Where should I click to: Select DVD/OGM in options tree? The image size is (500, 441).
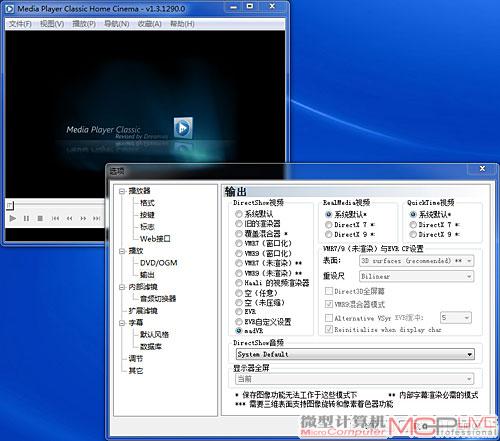(x=158, y=263)
